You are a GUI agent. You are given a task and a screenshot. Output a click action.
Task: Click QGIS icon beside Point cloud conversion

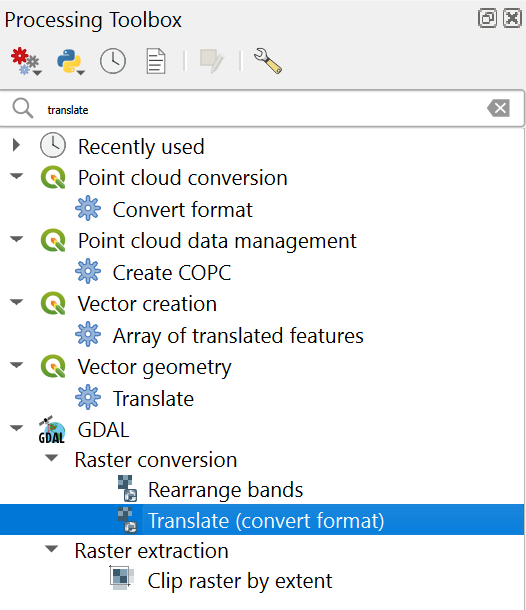[x=53, y=177]
